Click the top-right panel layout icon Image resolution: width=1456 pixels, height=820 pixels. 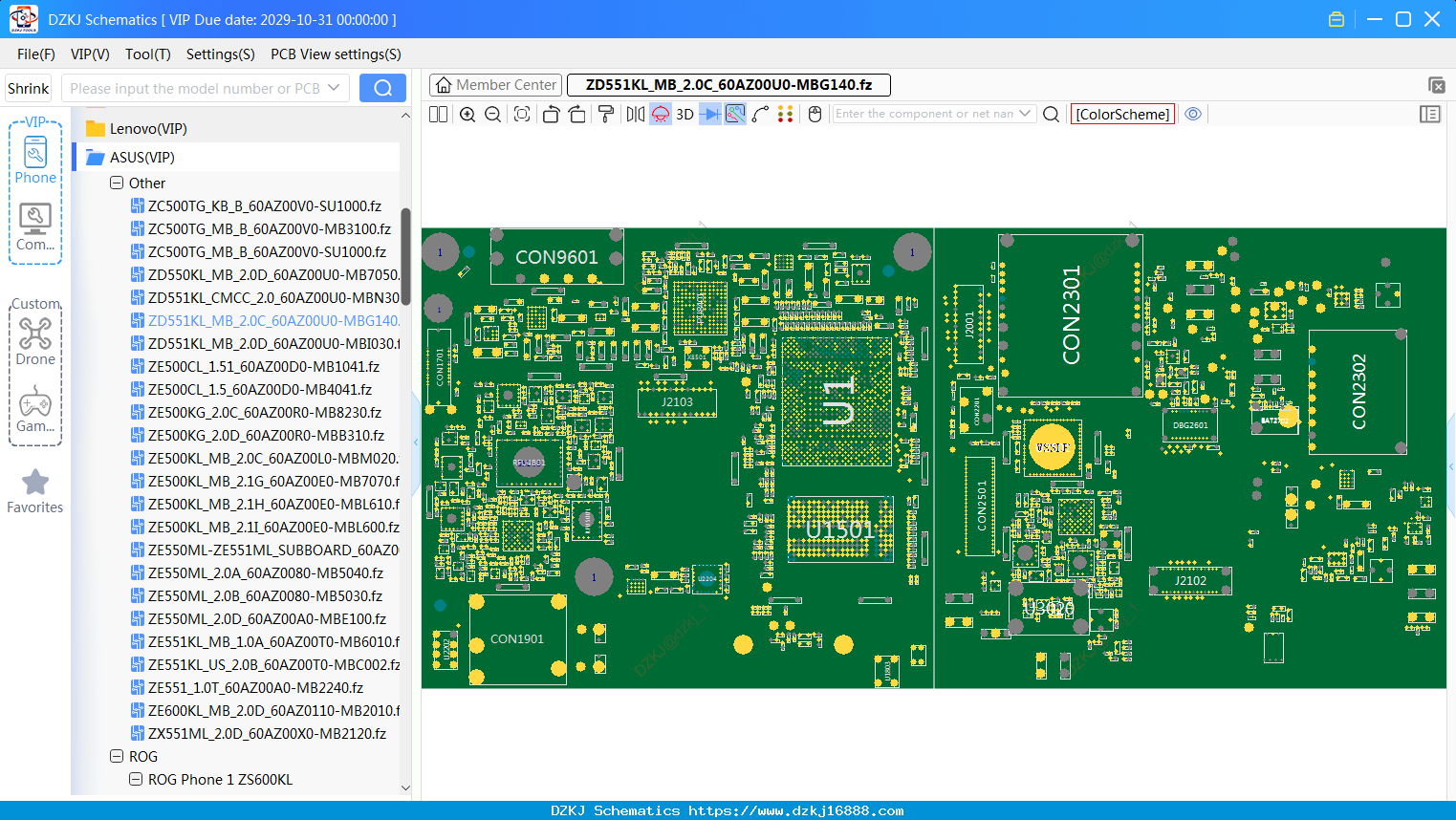[x=1436, y=85]
